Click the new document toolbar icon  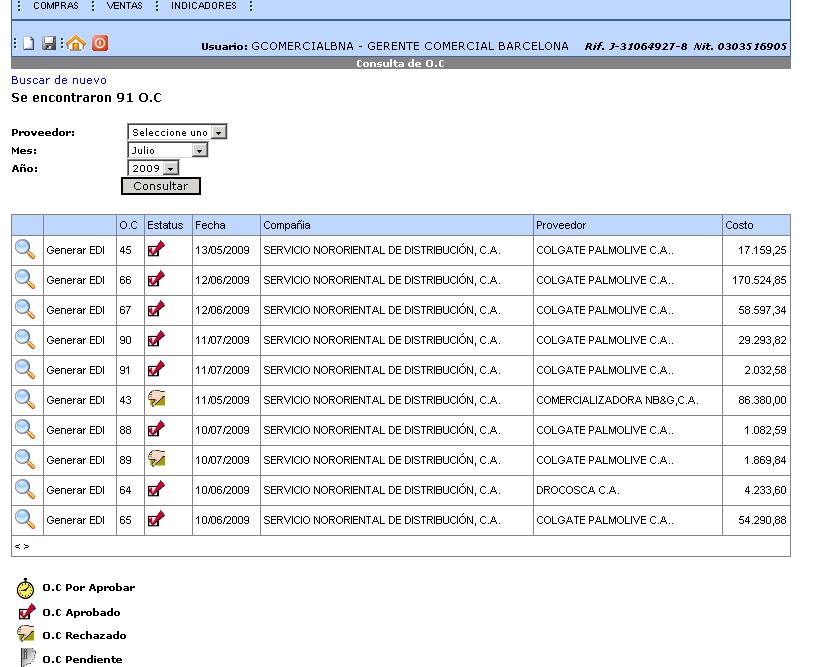point(29,43)
